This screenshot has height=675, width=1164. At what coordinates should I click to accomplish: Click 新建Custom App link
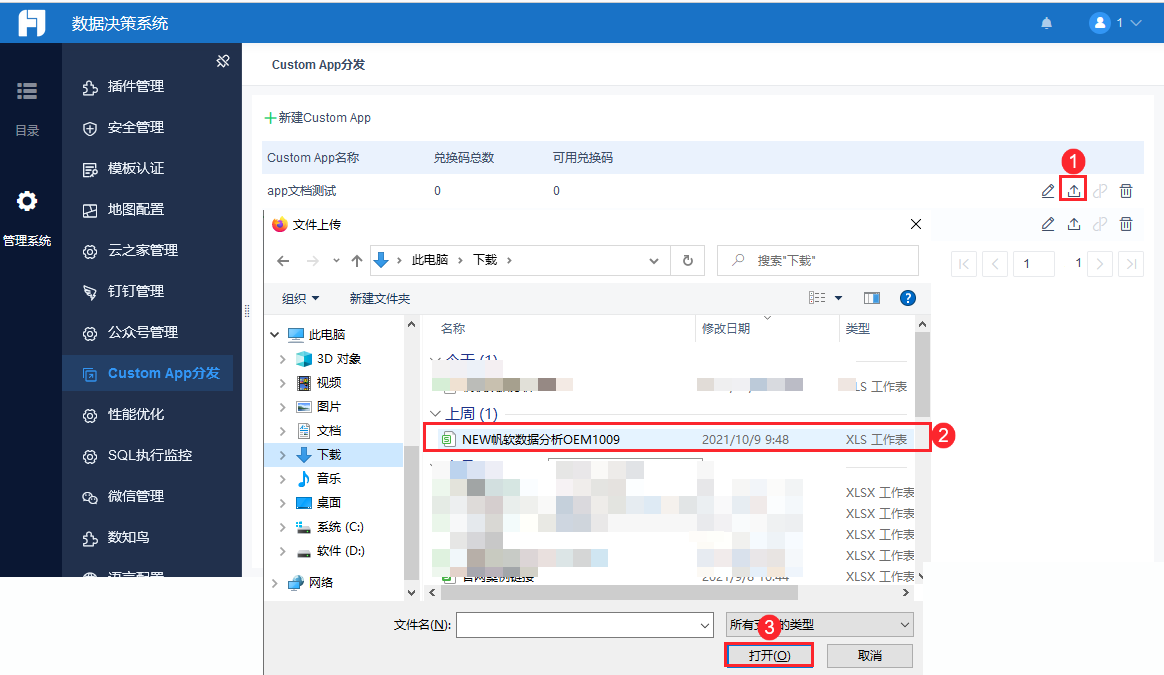318,117
